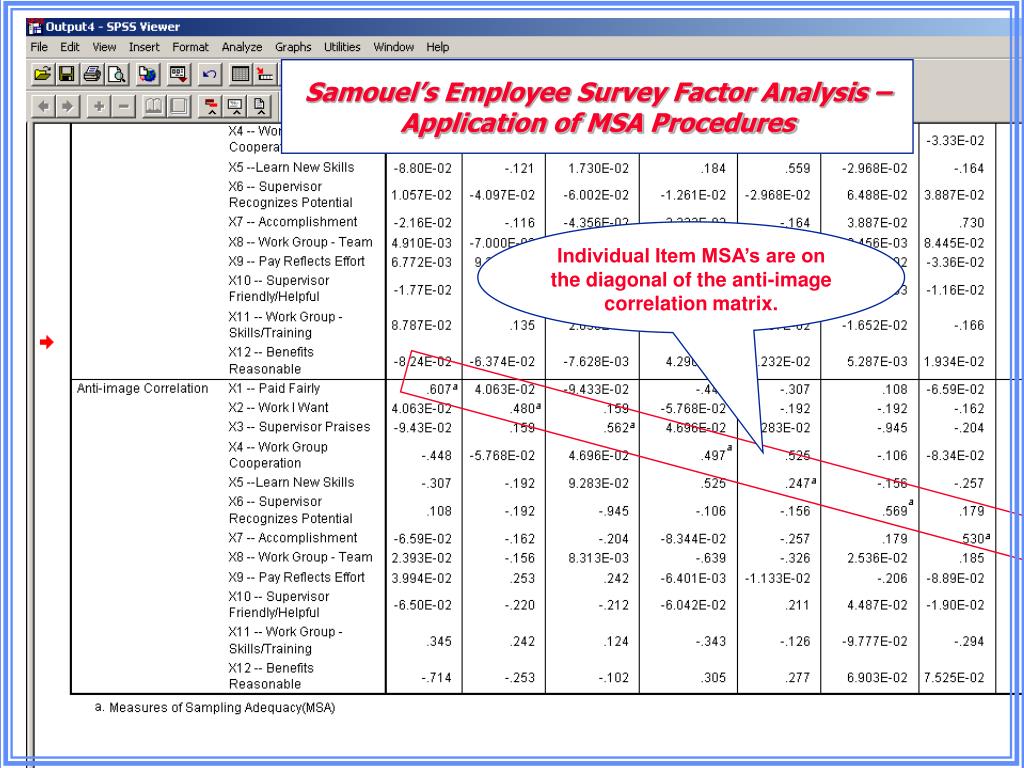
Task: Open the Graphs menu
Action: (293, 47)
